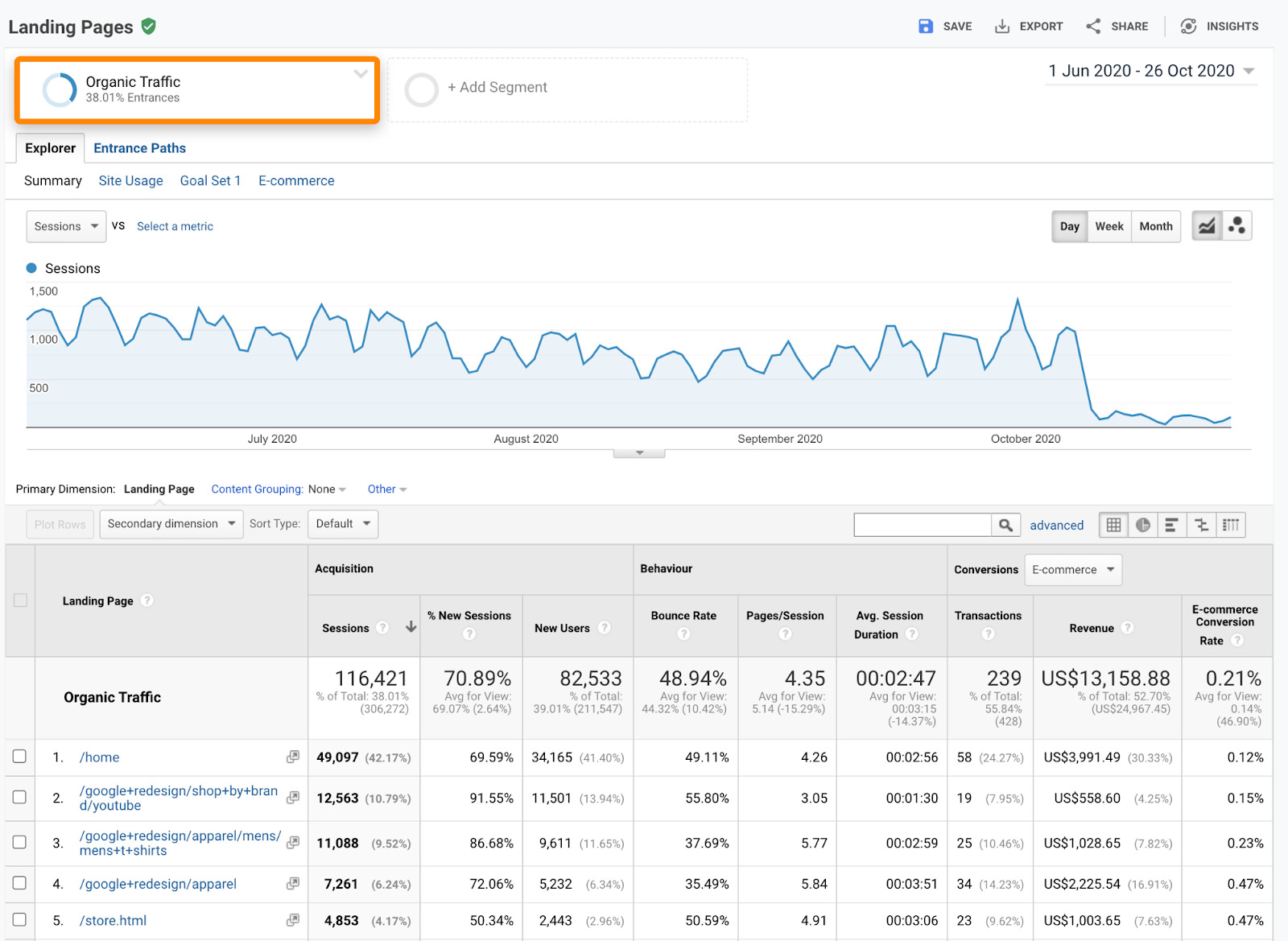Check the row checkbox for /store.html
The image size is (1288, 941).
20,920
